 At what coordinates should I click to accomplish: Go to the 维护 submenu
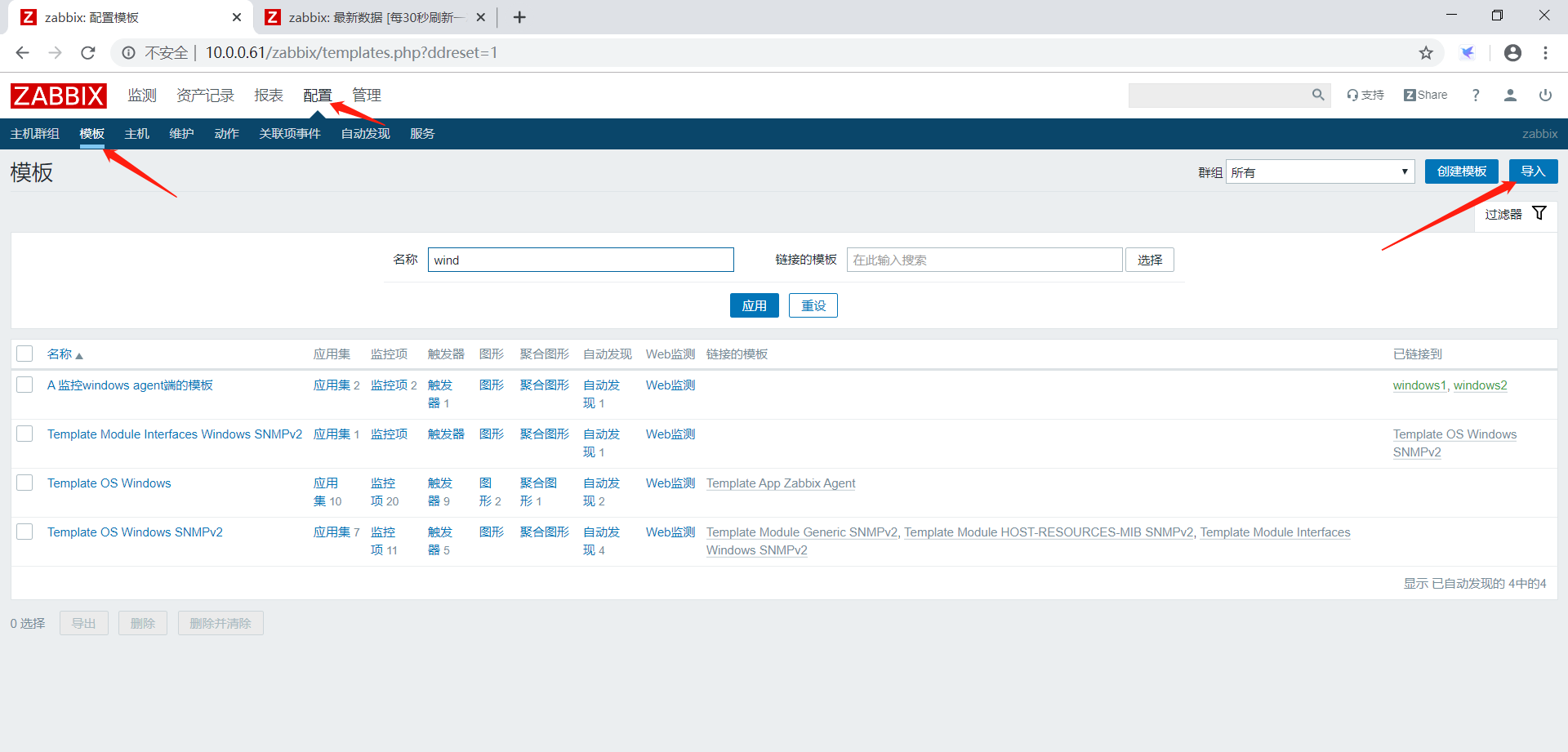[181, 134]
